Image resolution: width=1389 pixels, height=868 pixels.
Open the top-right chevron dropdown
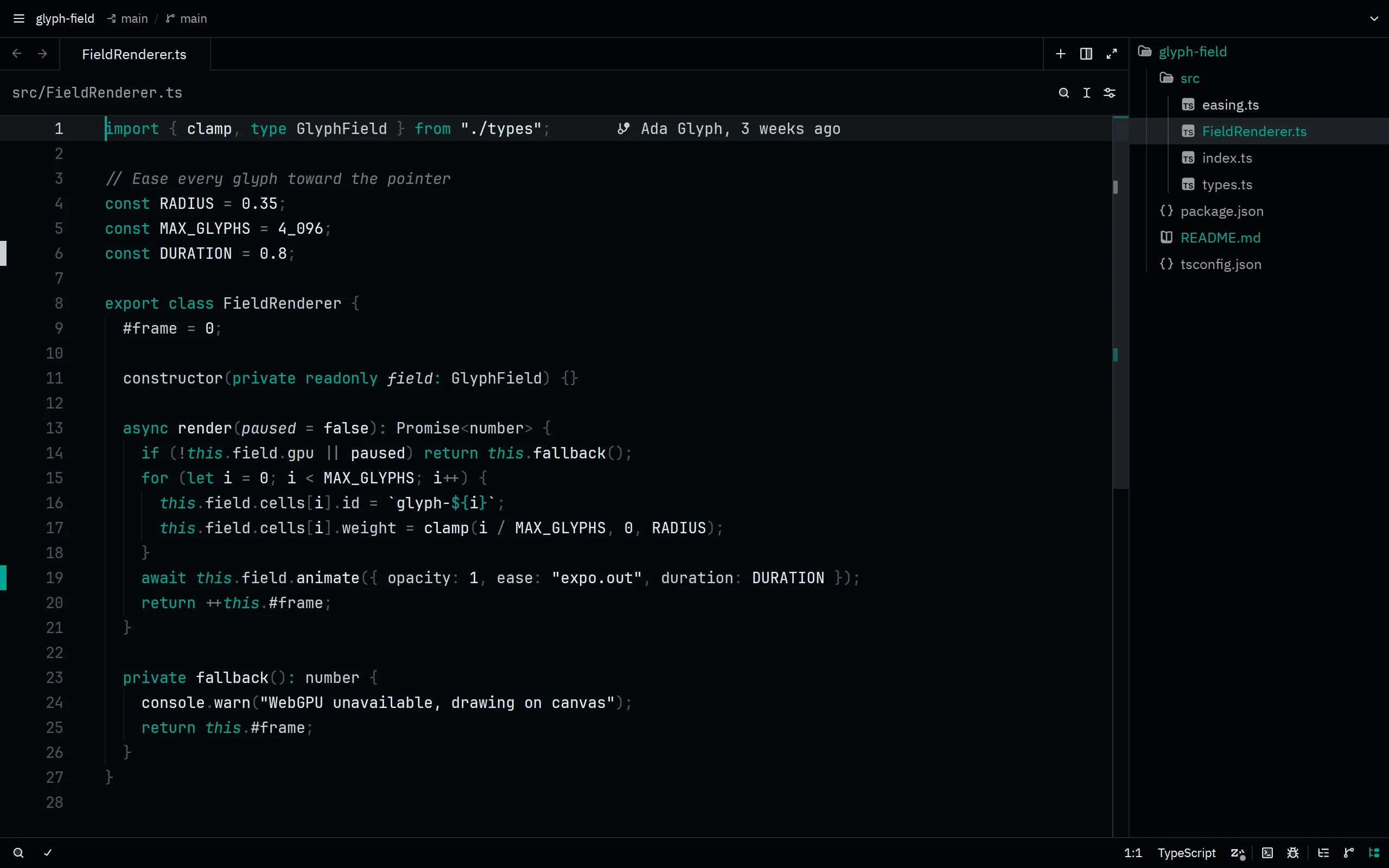[1374, 18]
